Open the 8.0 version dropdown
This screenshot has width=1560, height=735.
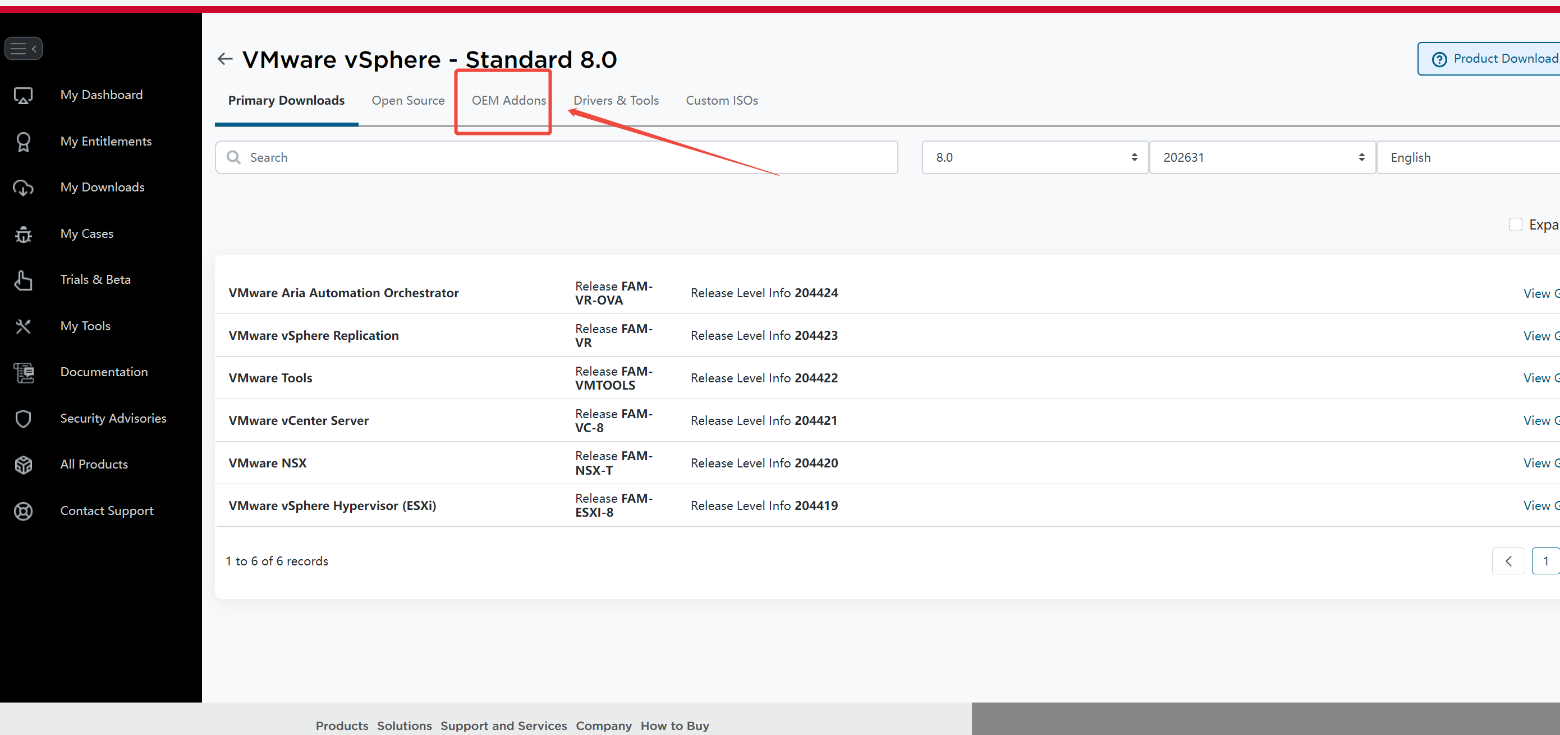tap(1035, 158)
